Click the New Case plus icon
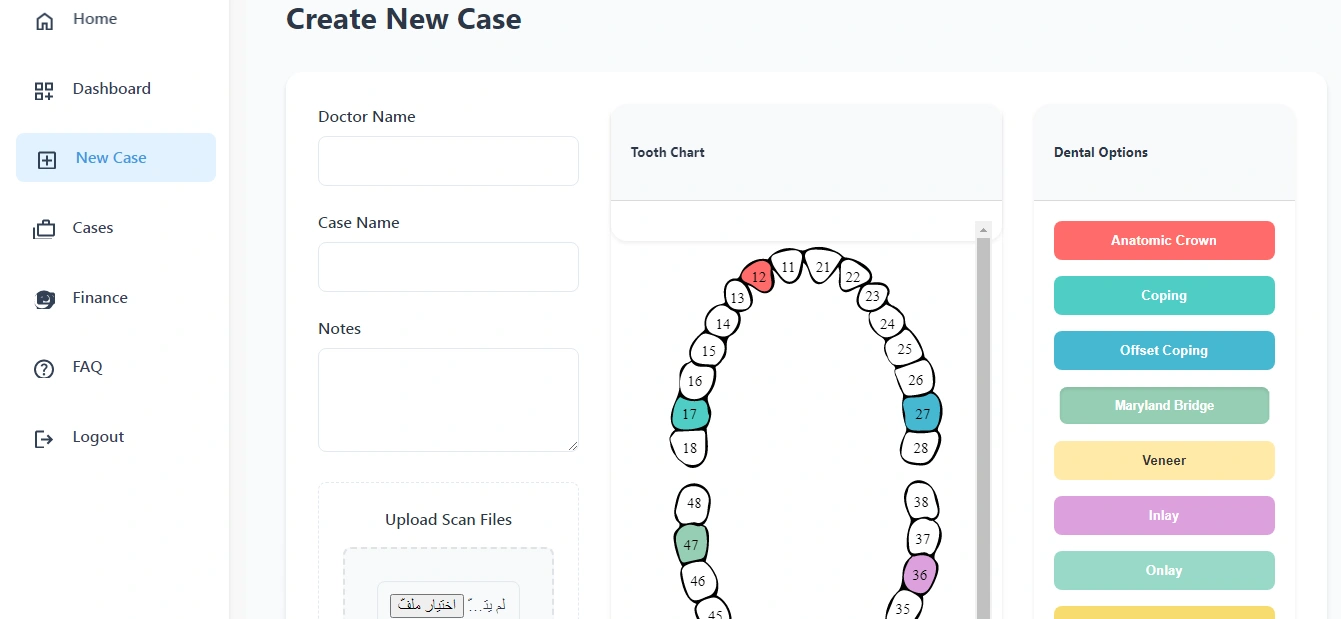 click(47, 160)
